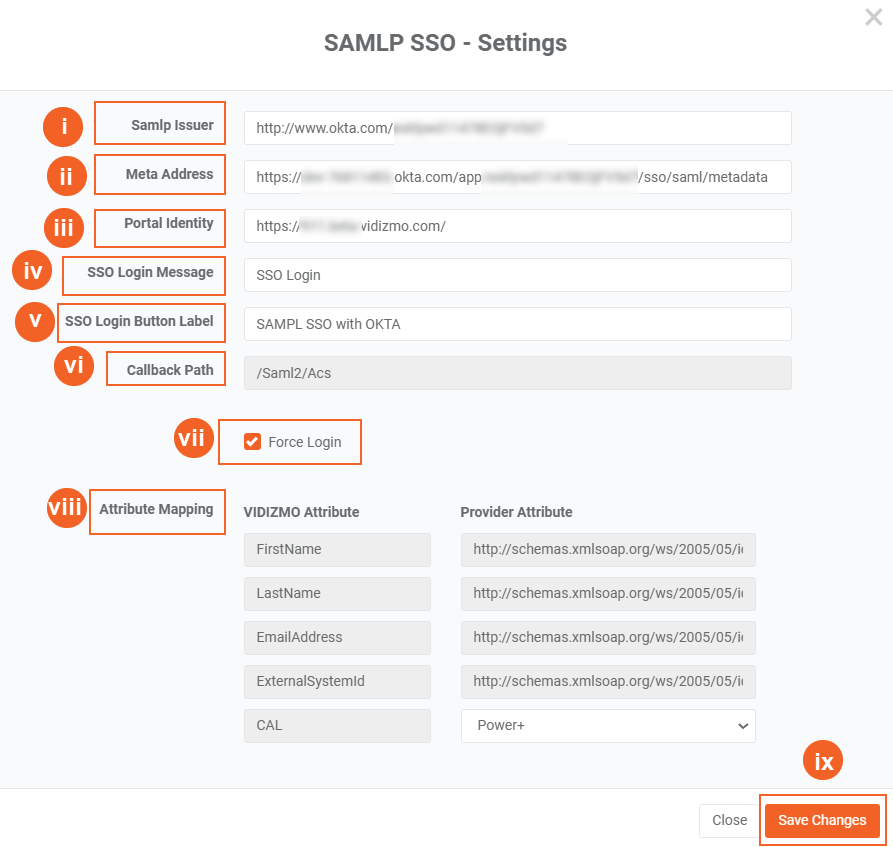Click the orange step ix marker
Viewport: 893px width, 847px height.
click(x=823, y=762)
